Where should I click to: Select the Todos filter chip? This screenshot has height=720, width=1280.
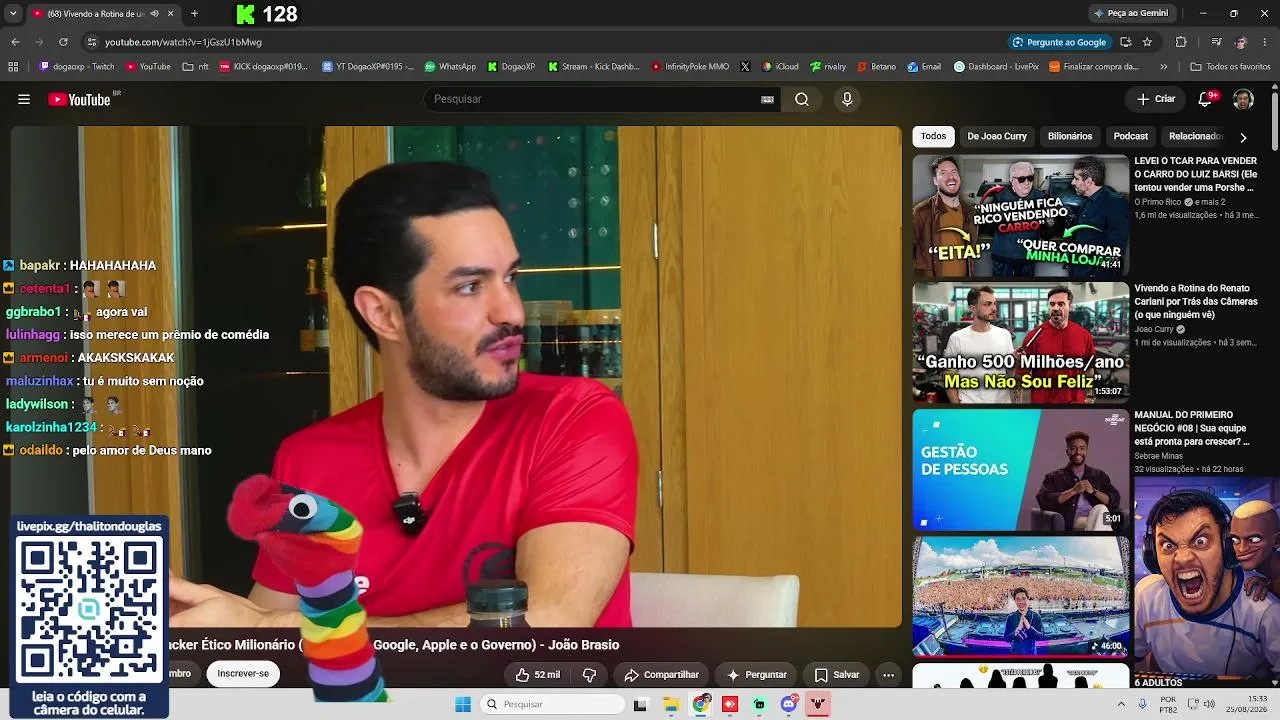click(x=933, y=136)
